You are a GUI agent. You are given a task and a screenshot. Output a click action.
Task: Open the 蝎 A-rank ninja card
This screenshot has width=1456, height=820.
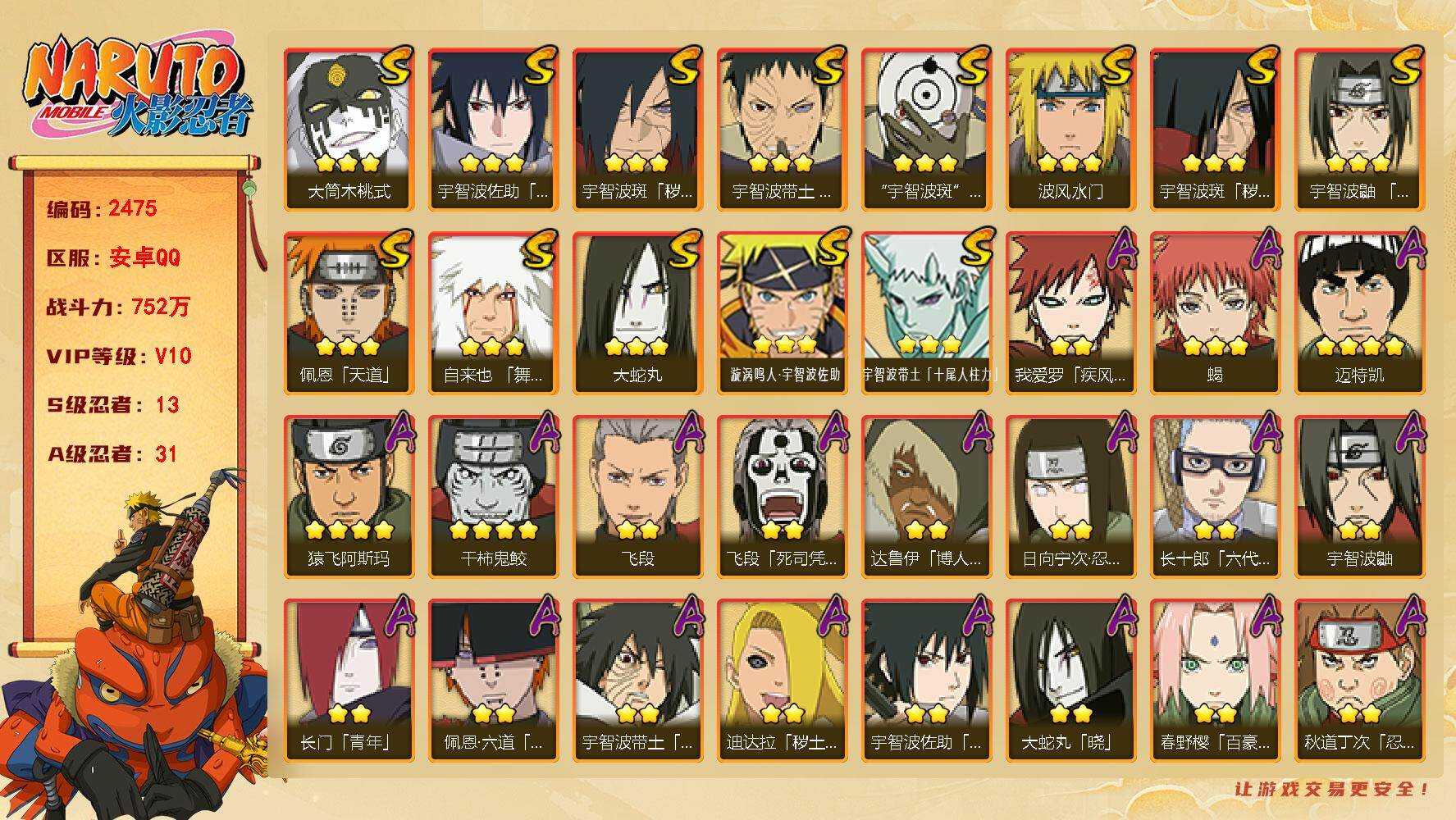(x=1216, y=313)
